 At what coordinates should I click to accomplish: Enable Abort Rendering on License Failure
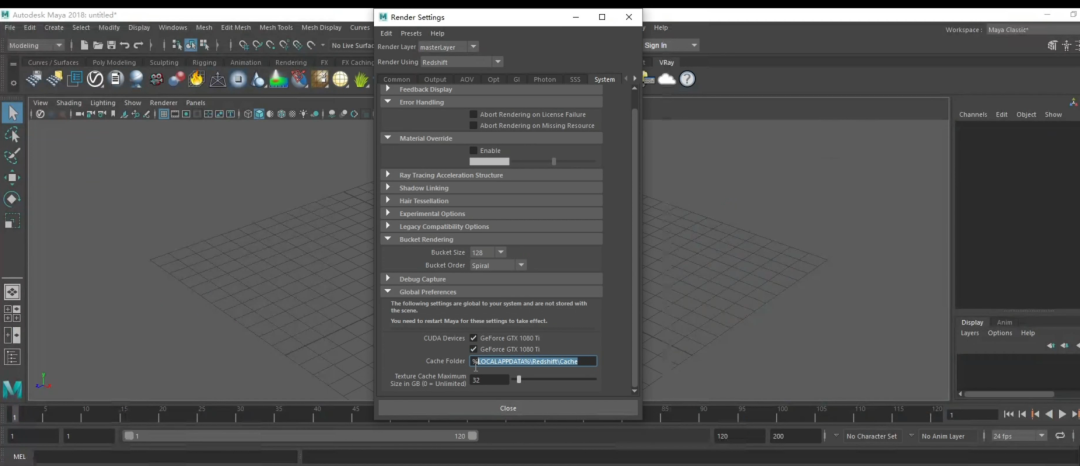pyautogui.click(x=473, y=114)
